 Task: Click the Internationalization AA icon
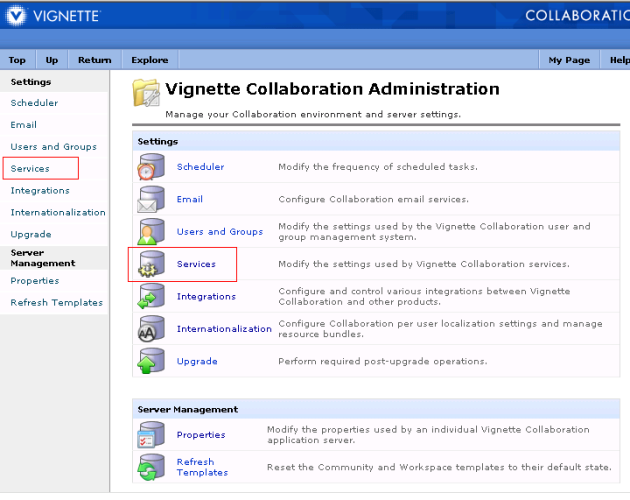151,329
